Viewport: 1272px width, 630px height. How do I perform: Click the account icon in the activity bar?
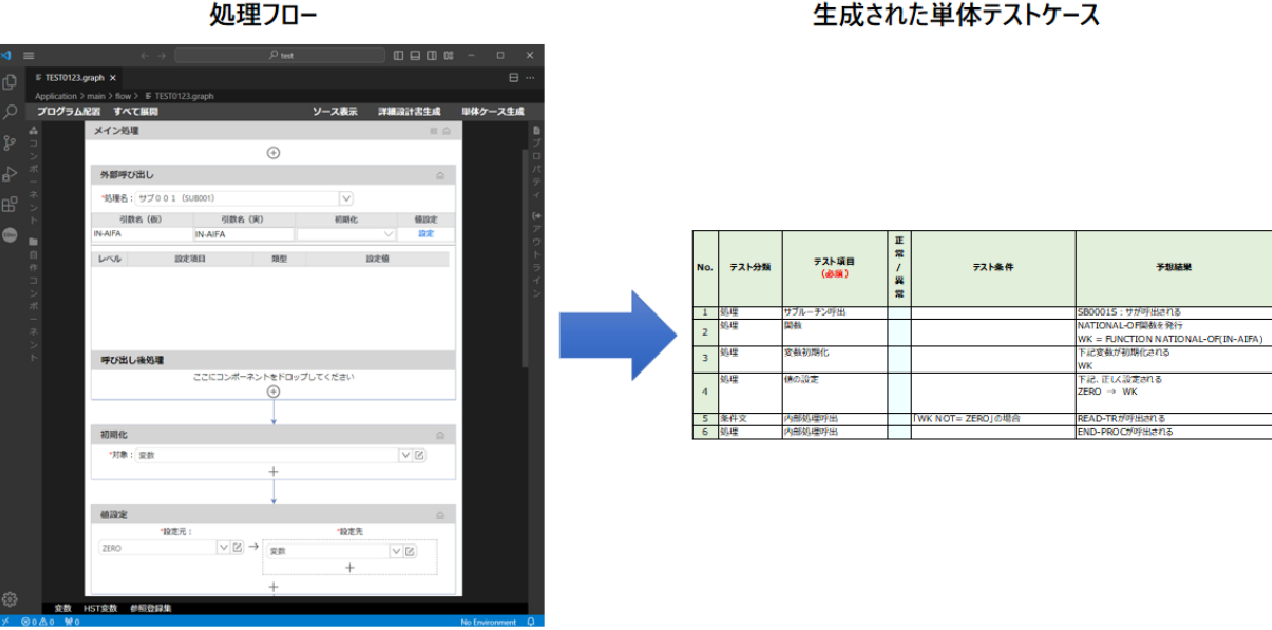[x=11, y=237]
